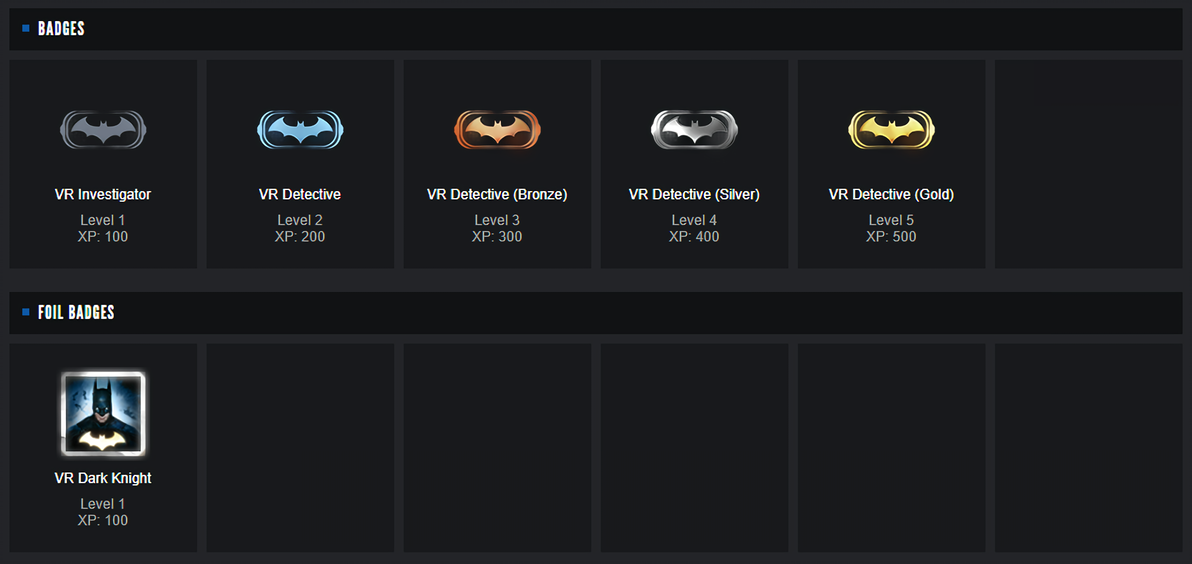Click the blue square beside Foil Badges
Screen dimensions: 1192x564
point(26,313)
